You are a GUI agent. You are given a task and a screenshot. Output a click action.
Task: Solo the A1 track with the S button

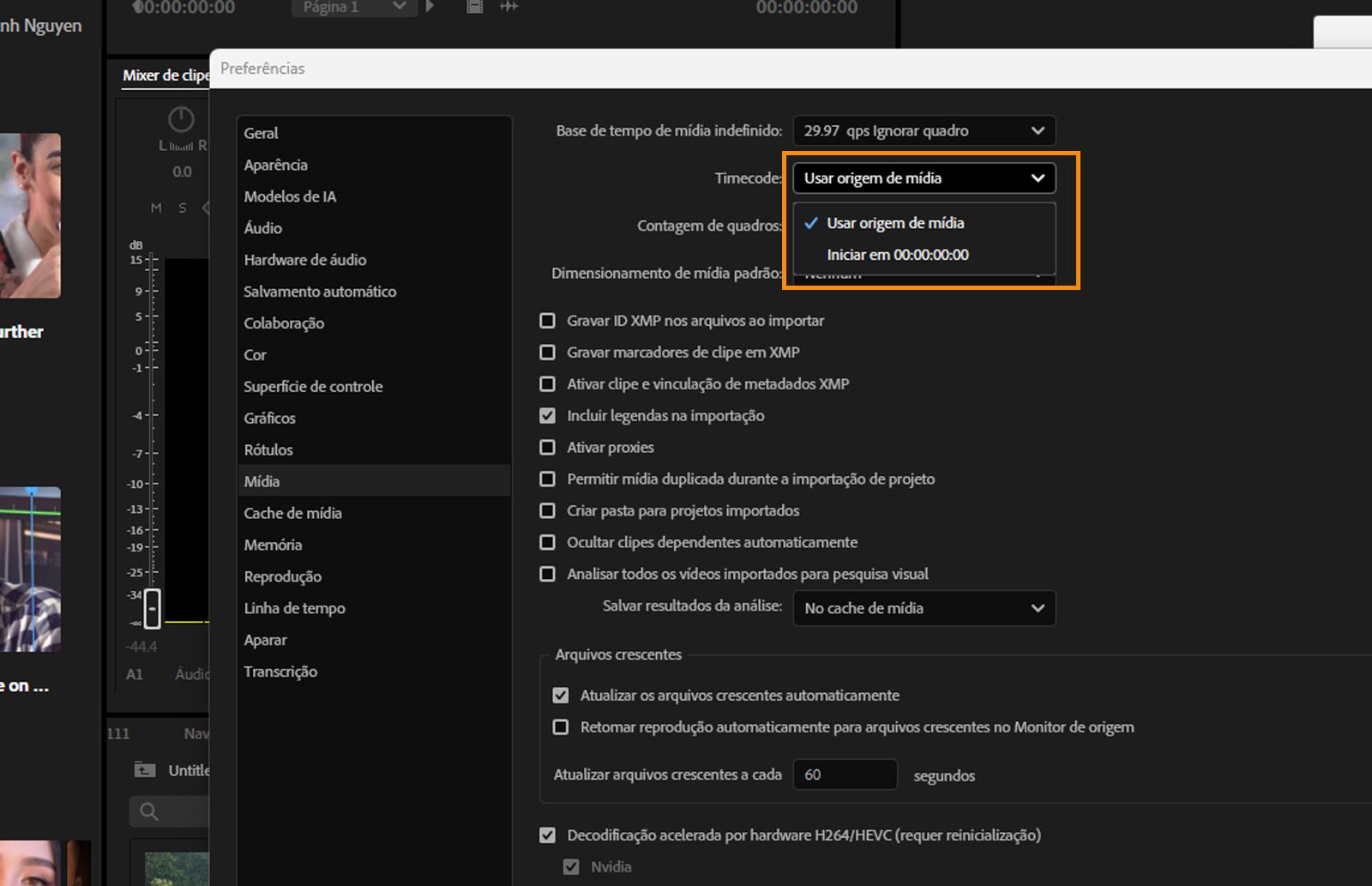(x=181, y=208)
